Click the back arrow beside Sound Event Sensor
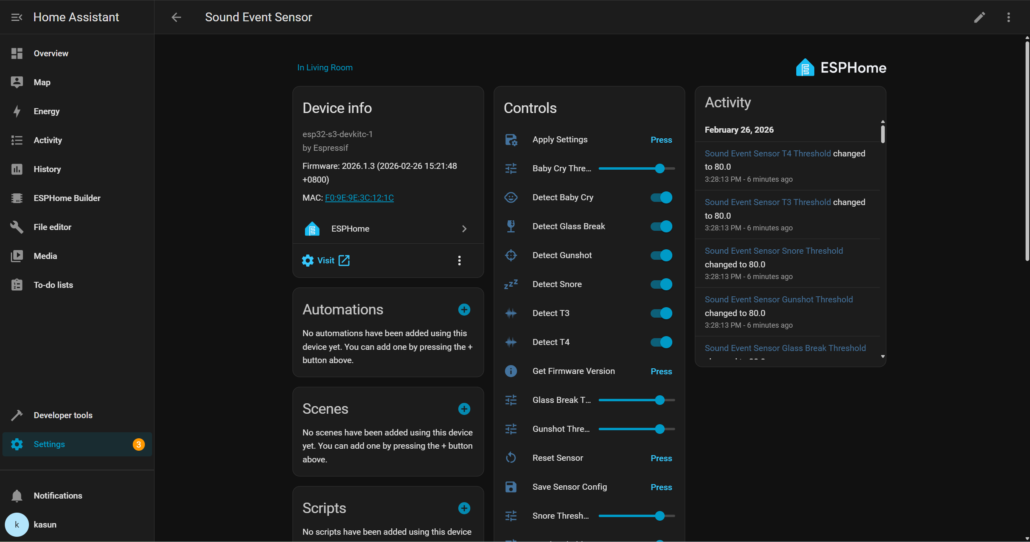 pyautogui.click(x=176, y=17)
